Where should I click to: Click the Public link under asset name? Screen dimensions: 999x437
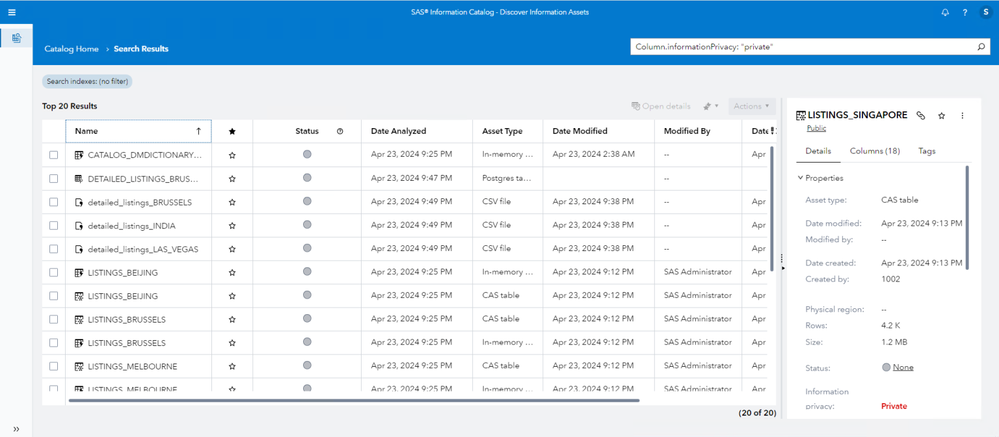[816, 129]
